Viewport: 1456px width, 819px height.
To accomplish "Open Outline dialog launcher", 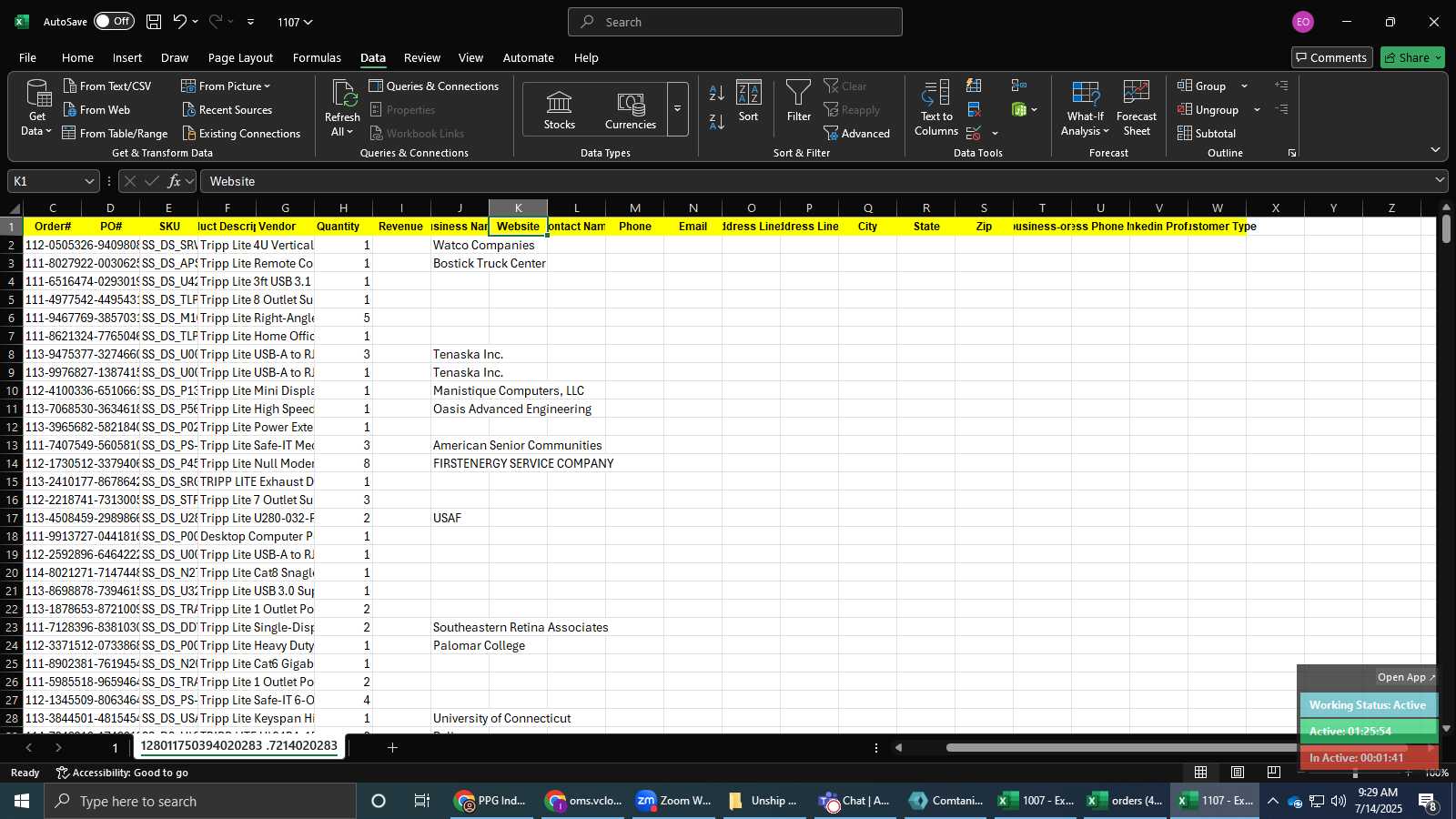I will (x=1292, y=153).
